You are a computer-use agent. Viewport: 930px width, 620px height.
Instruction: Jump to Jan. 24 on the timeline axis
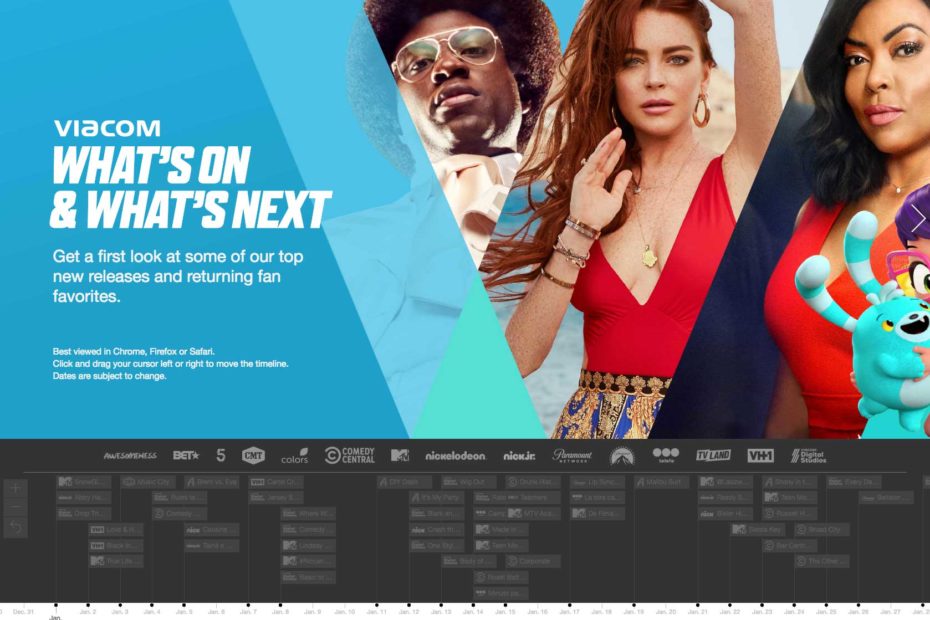point(793,611)
